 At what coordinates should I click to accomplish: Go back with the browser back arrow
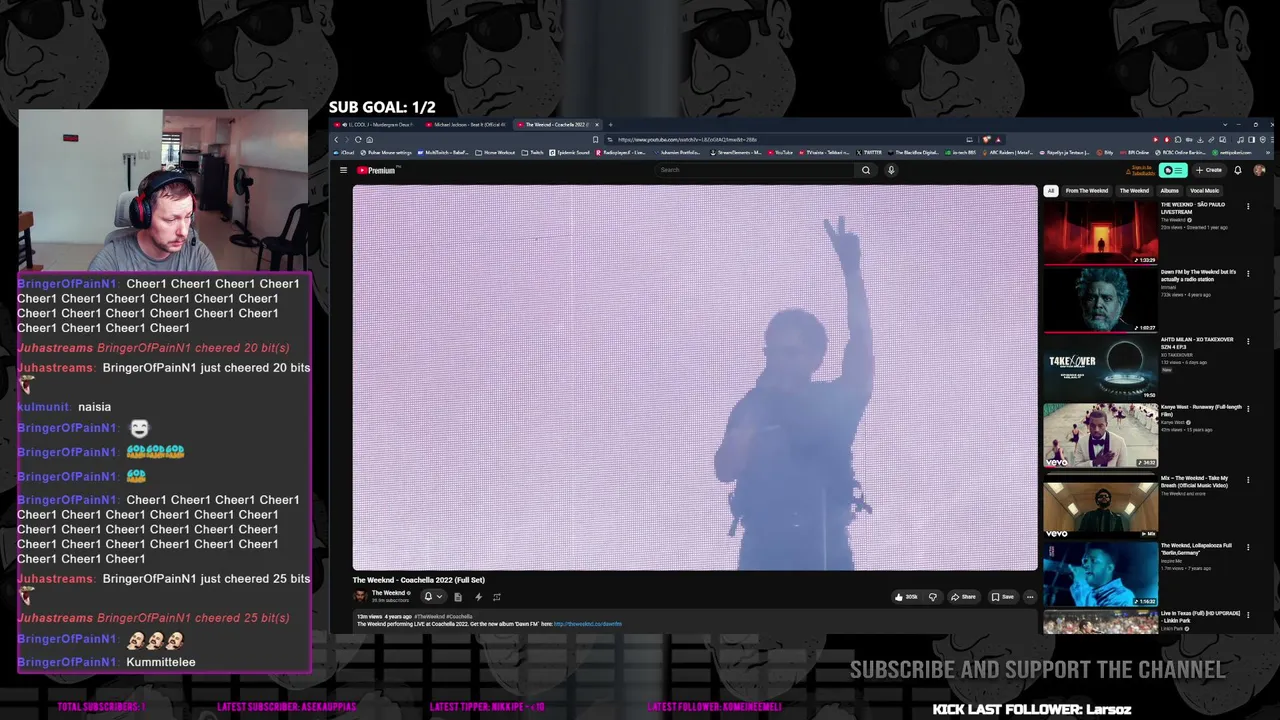336,140
